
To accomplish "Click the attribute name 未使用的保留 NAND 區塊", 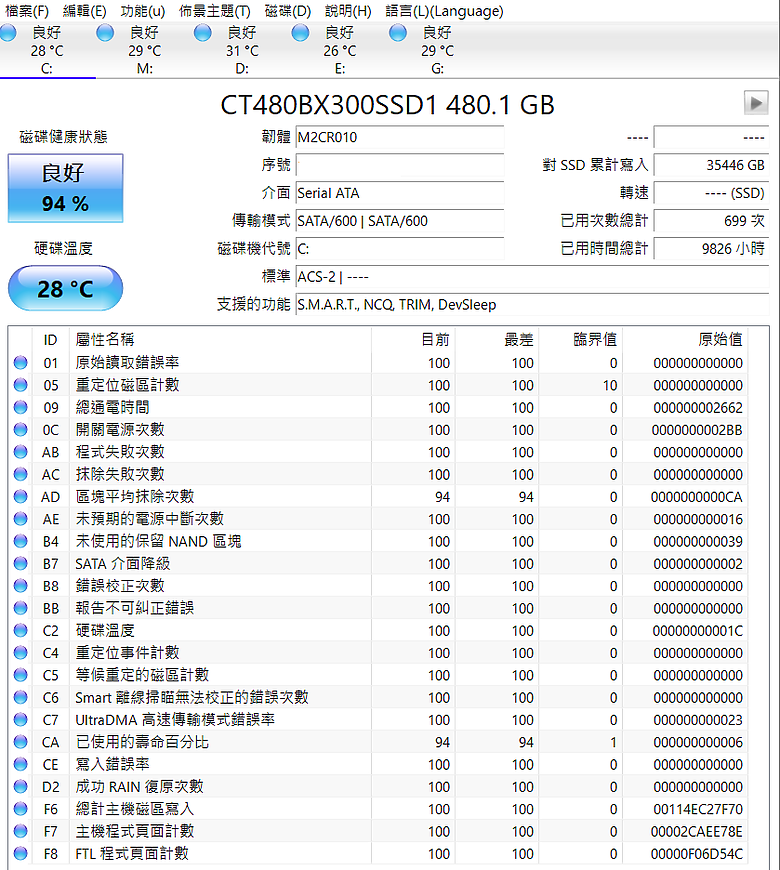I will [158, 541].
